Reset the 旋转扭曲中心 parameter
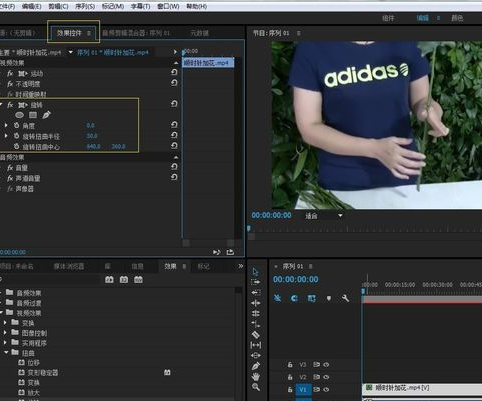This screenshot has width=482, height=401. tap(174, 146)
